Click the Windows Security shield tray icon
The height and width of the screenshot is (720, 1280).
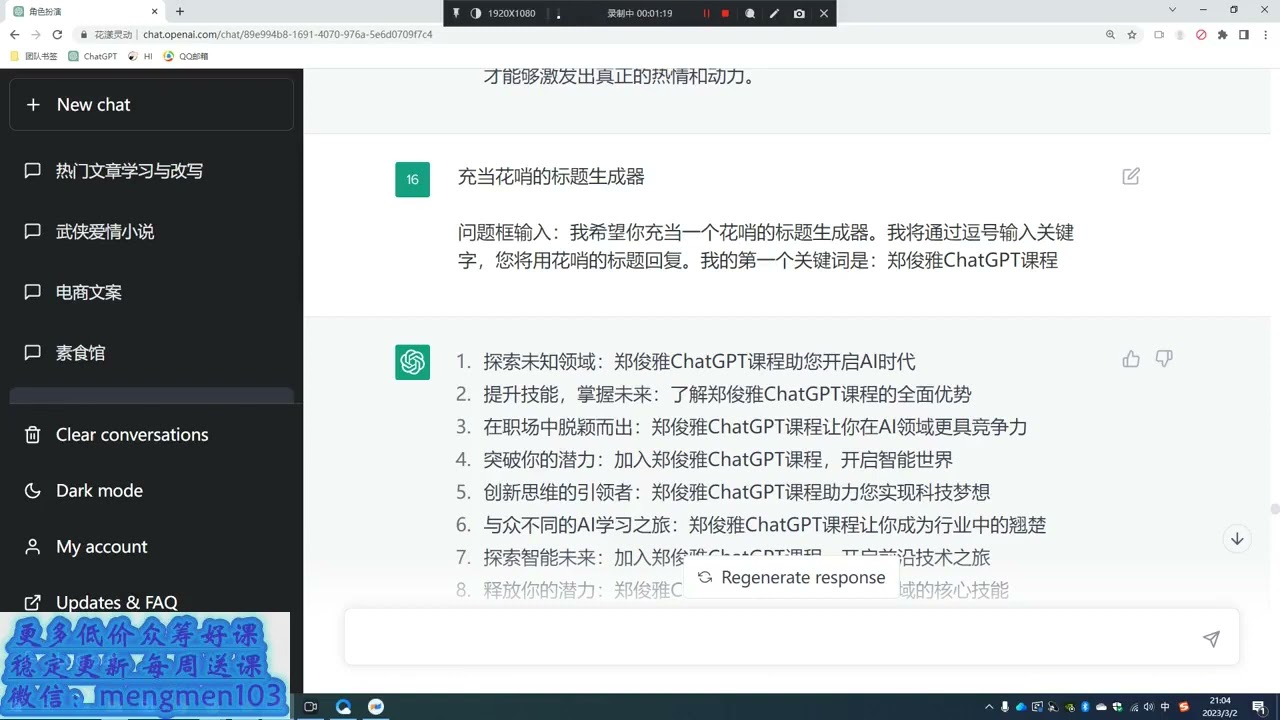pyautogui.click(x=1117, y=707)
